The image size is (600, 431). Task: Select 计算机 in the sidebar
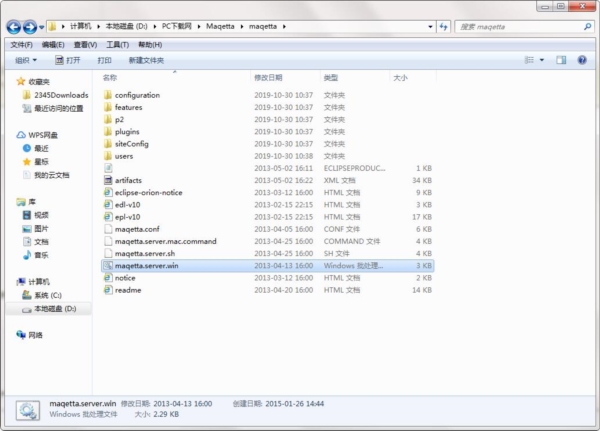[33, 282]
